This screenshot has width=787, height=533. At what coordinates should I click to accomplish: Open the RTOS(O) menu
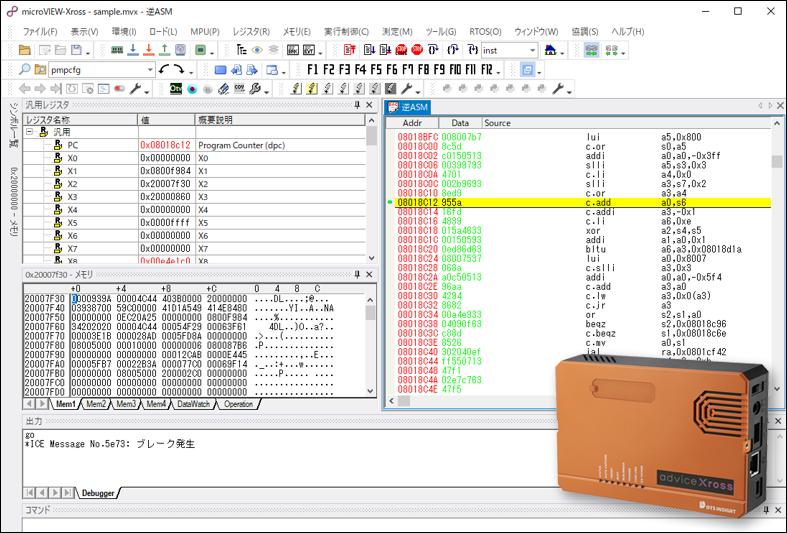pyautogui.click(x=485, y=32)
